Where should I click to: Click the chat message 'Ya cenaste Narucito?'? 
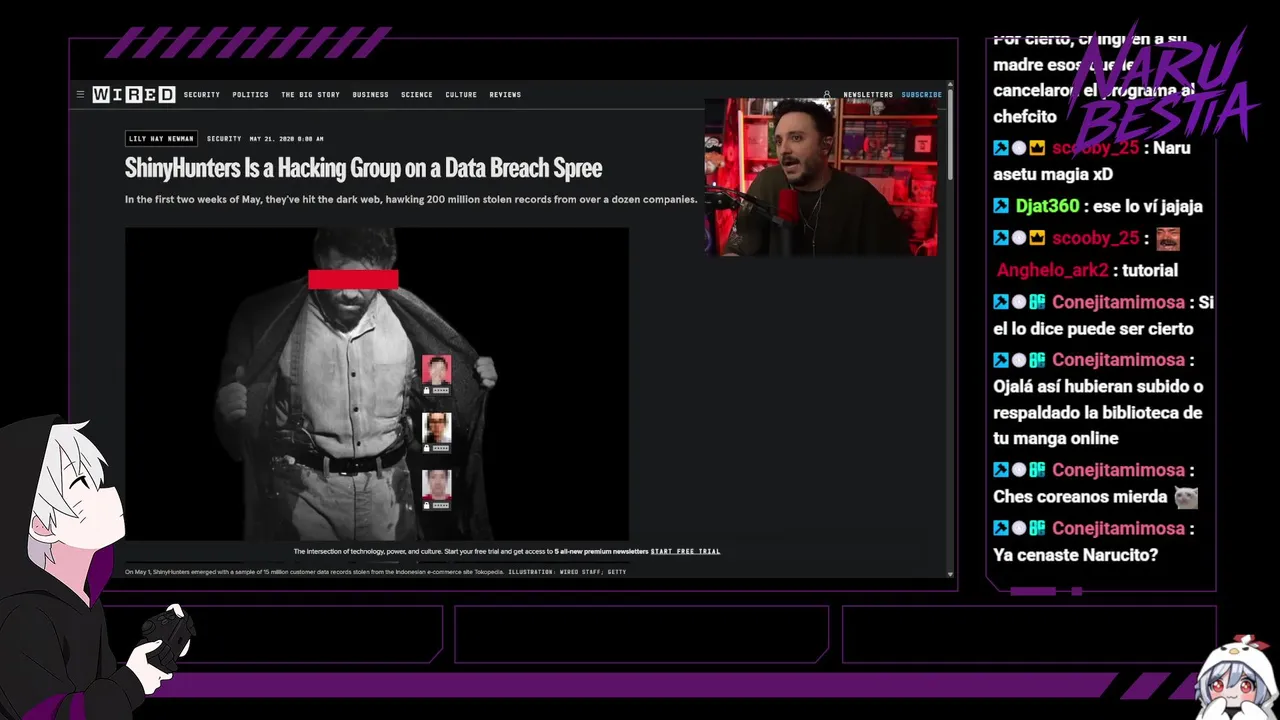tap(1075, 555)
